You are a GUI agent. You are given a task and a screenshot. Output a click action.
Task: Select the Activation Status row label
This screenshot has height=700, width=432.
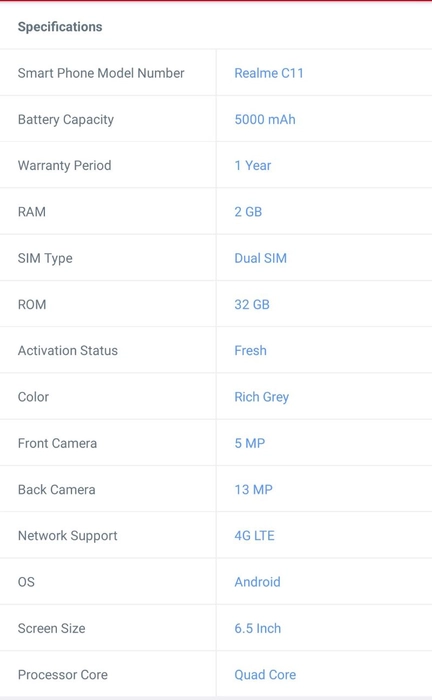point(68,350)
